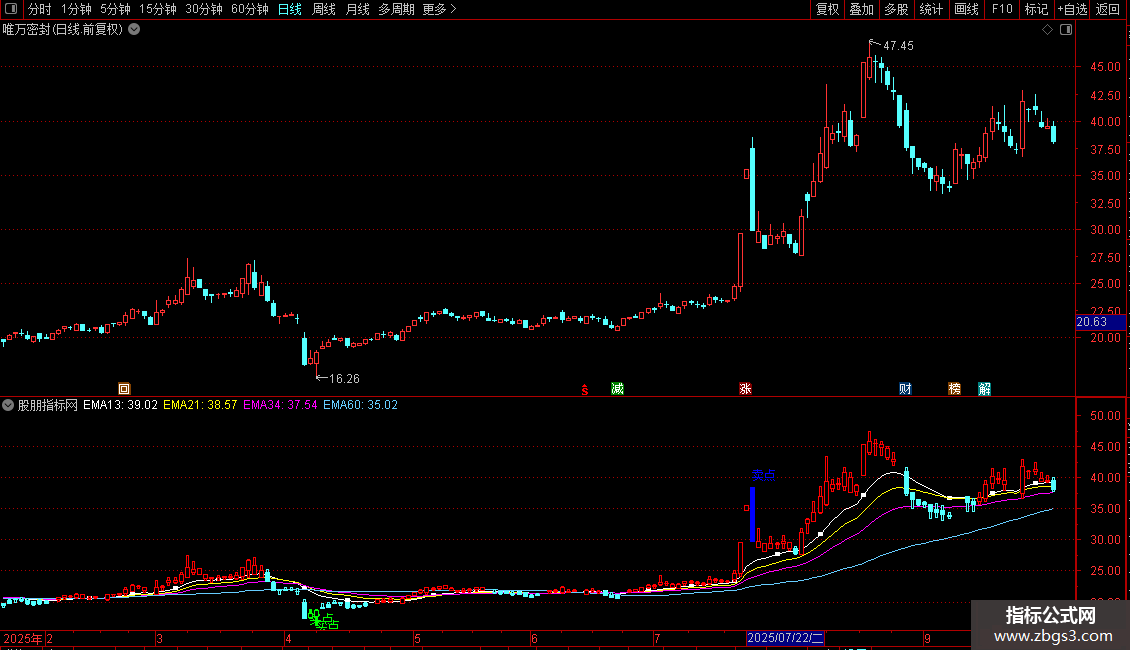Click the orange square event marker icon

click(x=124, y=389)
